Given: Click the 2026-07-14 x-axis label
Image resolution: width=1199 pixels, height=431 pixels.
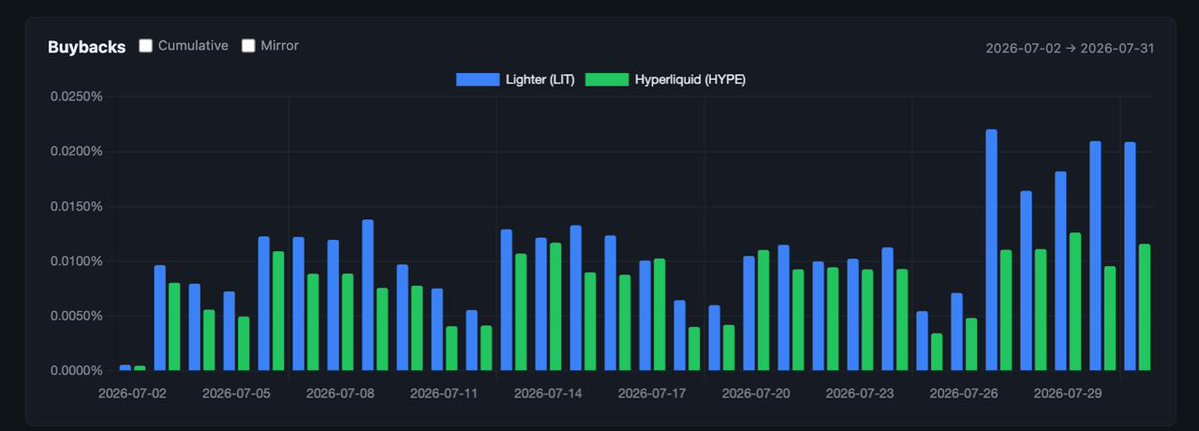Looking at the screenshot, I should [x=548, y=394].
